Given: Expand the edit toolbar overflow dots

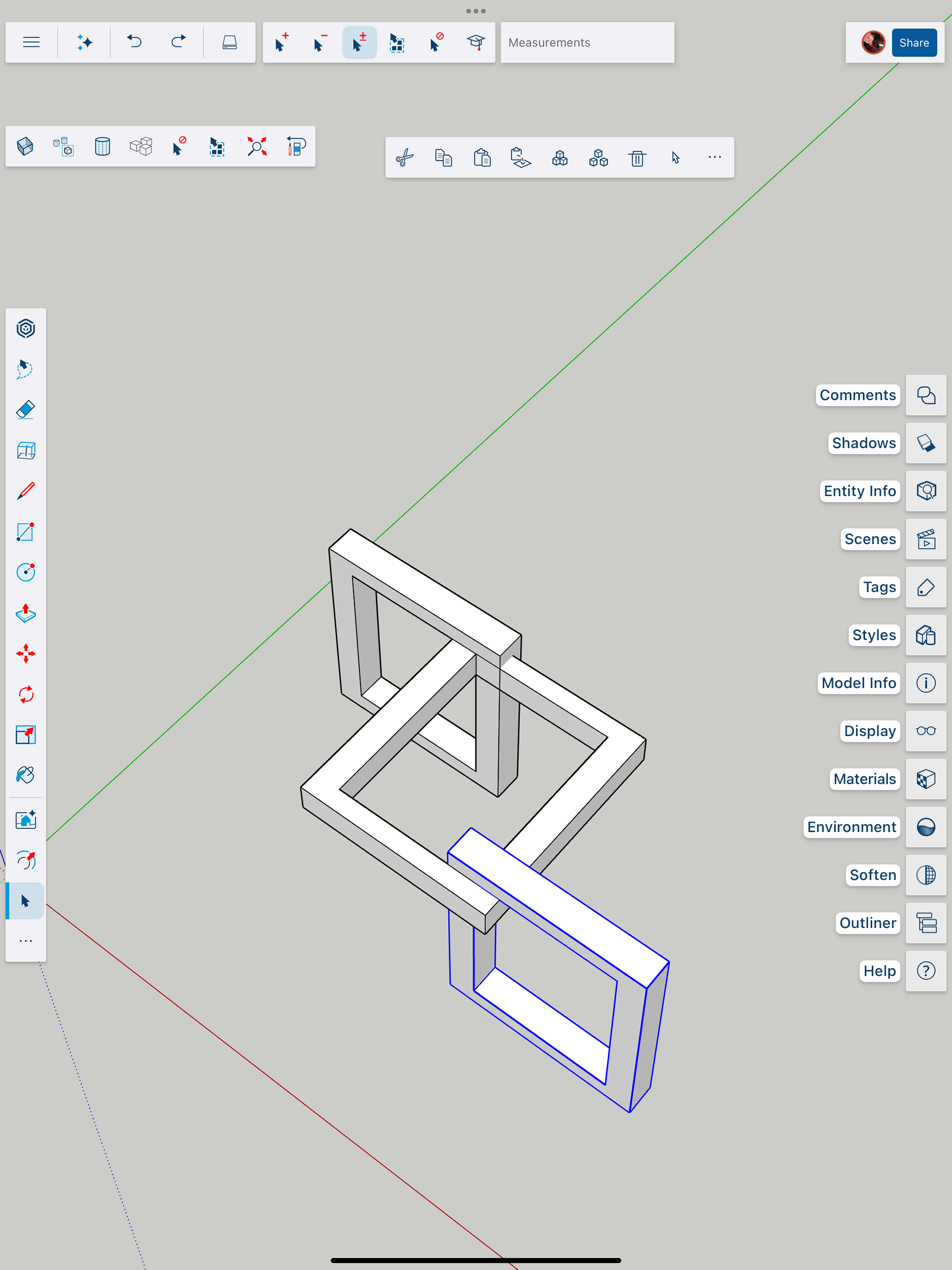Looking at the screenshot, I should pos(714,157).
